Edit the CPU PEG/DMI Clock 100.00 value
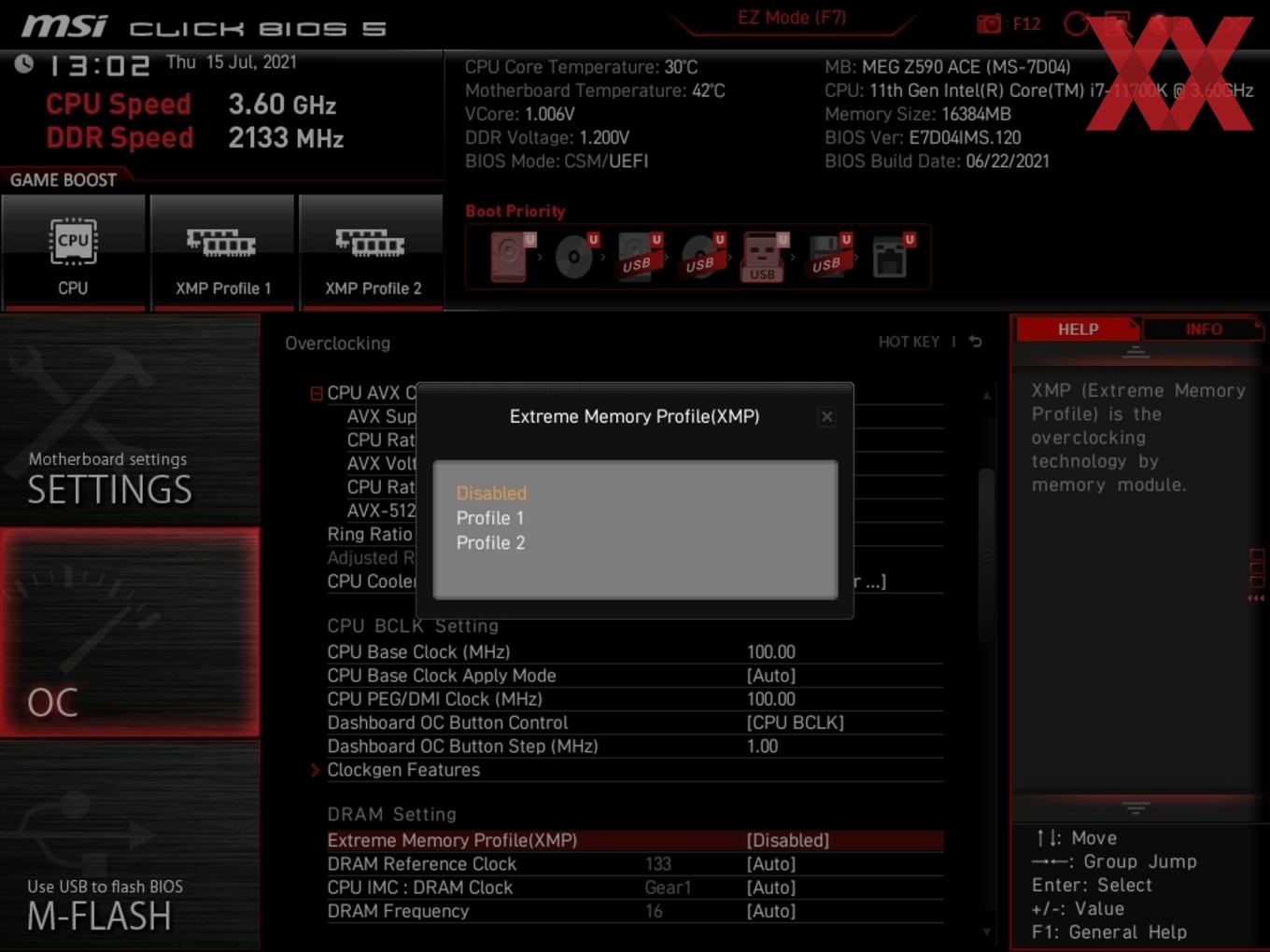This screenshot has width=1270, height=952. (771, 699)
